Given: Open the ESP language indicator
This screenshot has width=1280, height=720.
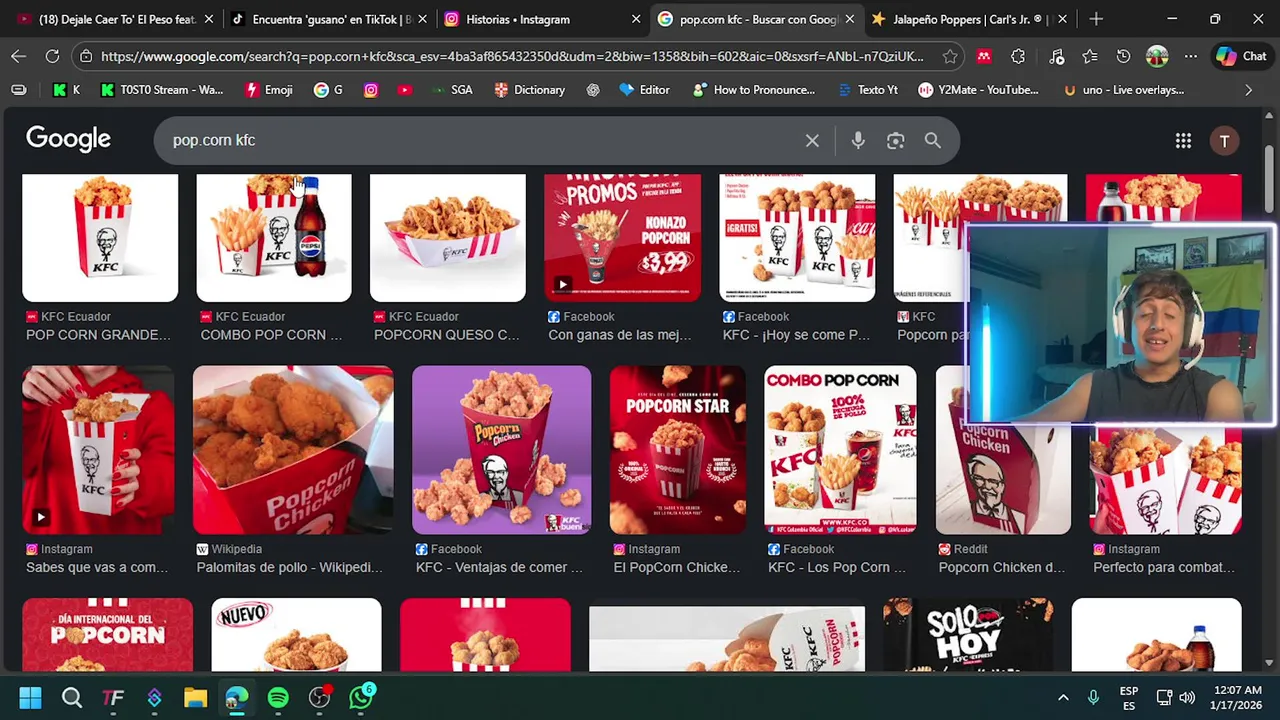Looking at the screenshot, I should [x=1129, y=698].
